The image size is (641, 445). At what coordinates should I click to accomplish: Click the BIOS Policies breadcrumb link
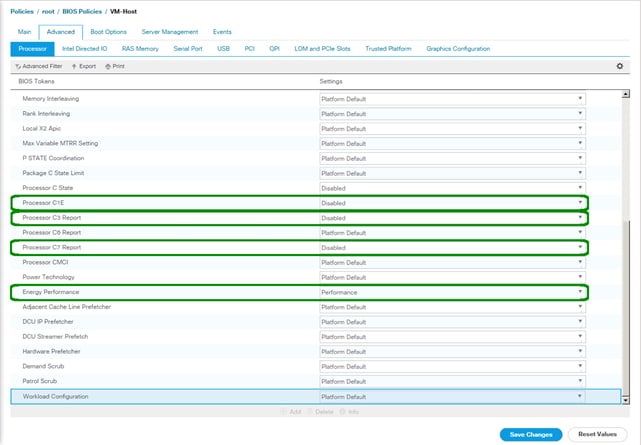(82, 11)
